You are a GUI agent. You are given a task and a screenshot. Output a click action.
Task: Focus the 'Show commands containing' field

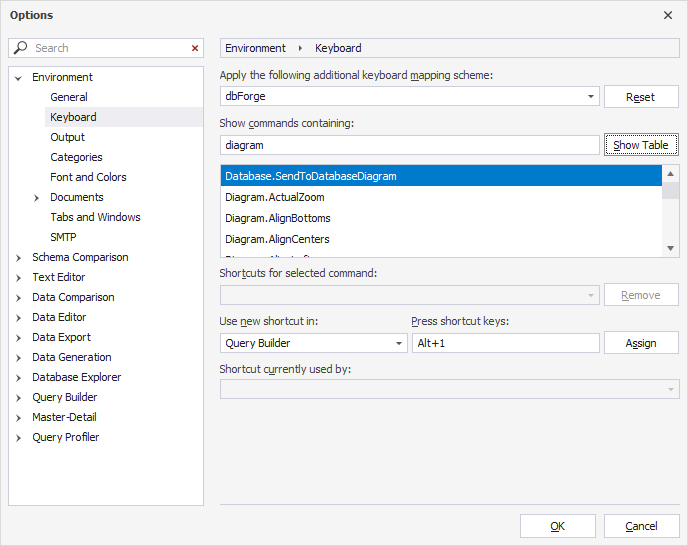click(409, 145)
